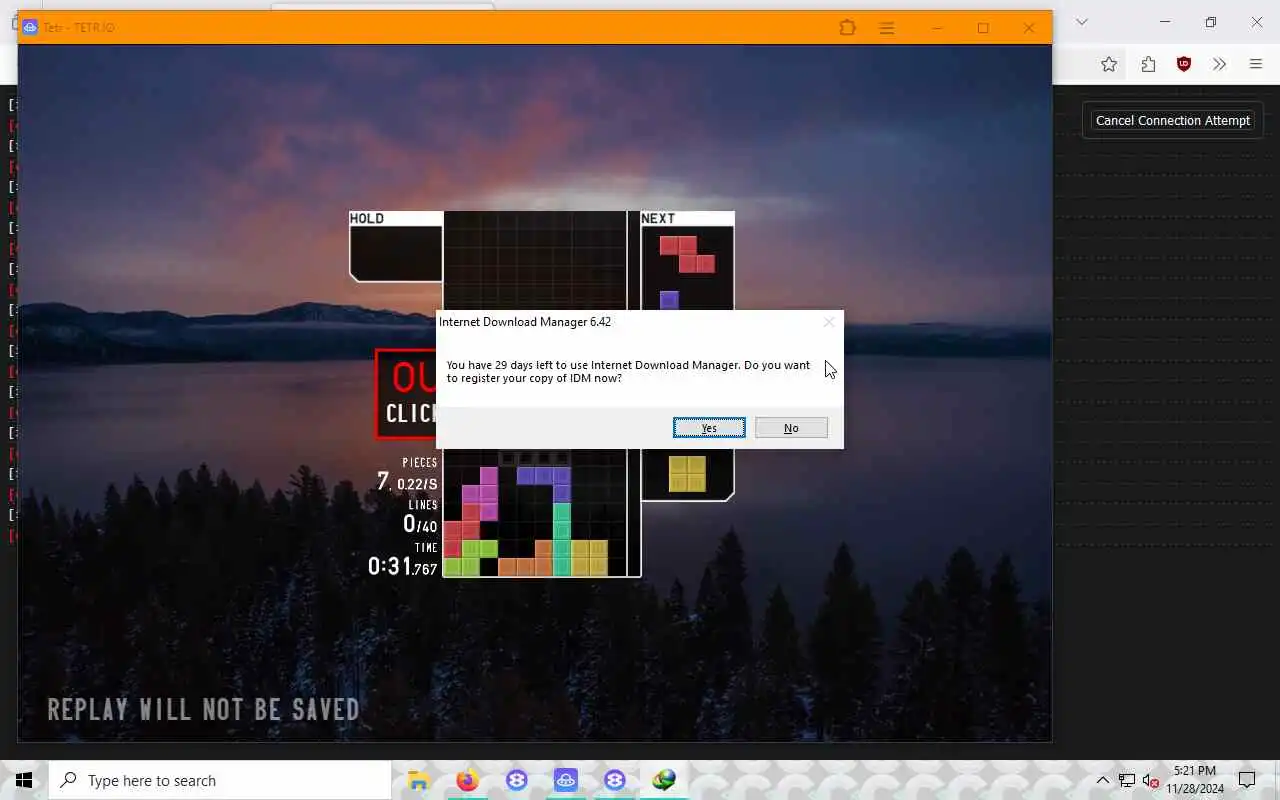Open the Firefox application hamburger menu

pos(1256,64)
